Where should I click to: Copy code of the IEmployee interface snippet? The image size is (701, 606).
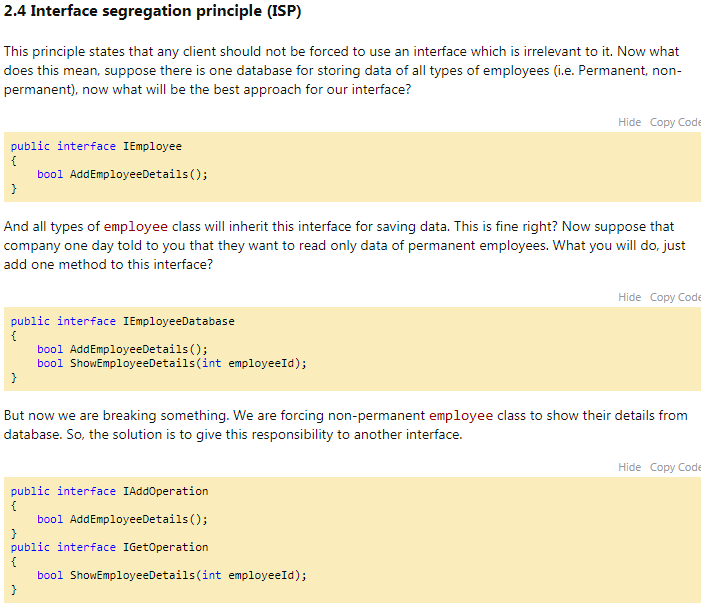(x=675, y=122)
